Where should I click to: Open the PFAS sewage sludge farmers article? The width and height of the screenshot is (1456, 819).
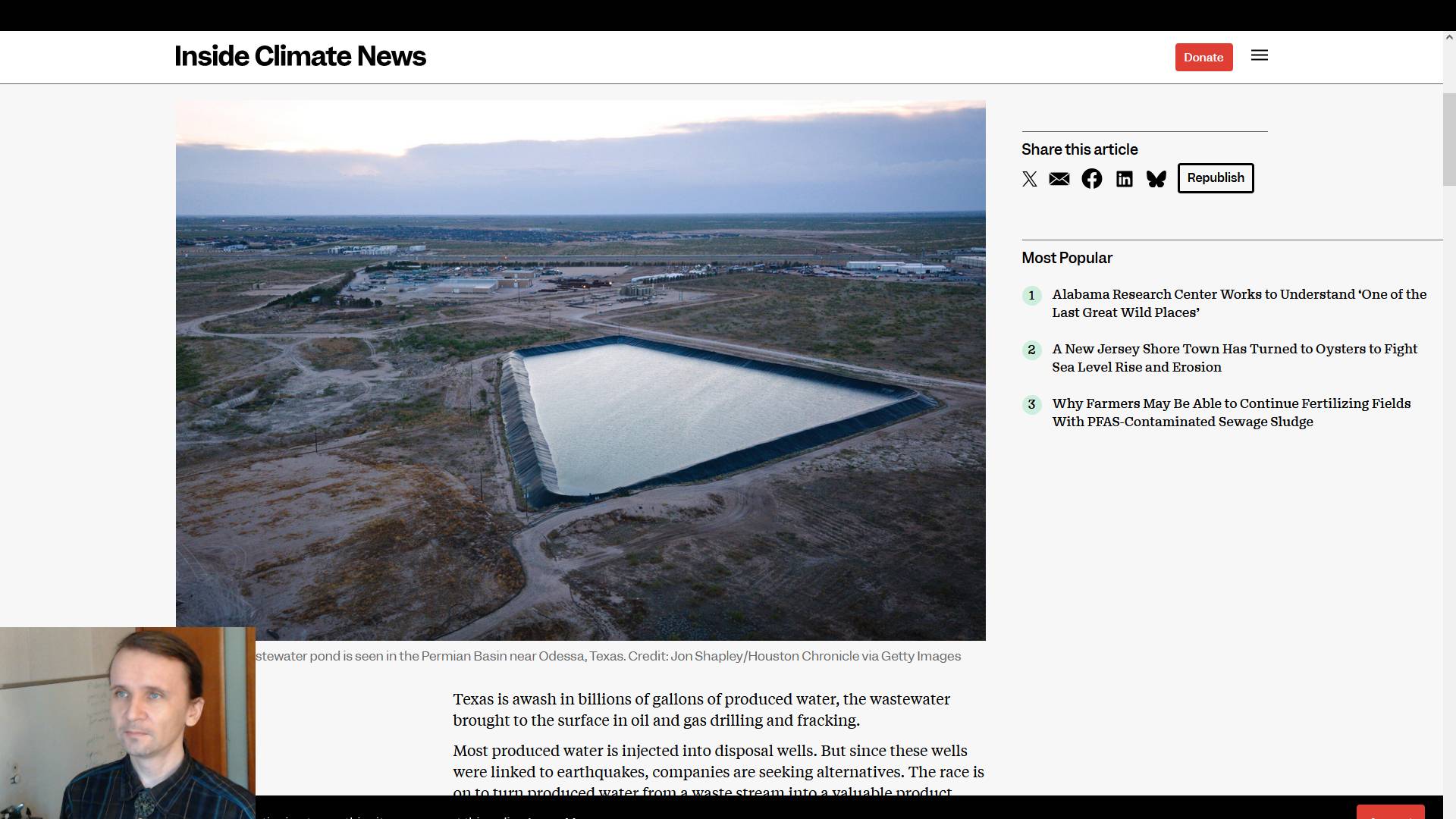point(1232,413)
